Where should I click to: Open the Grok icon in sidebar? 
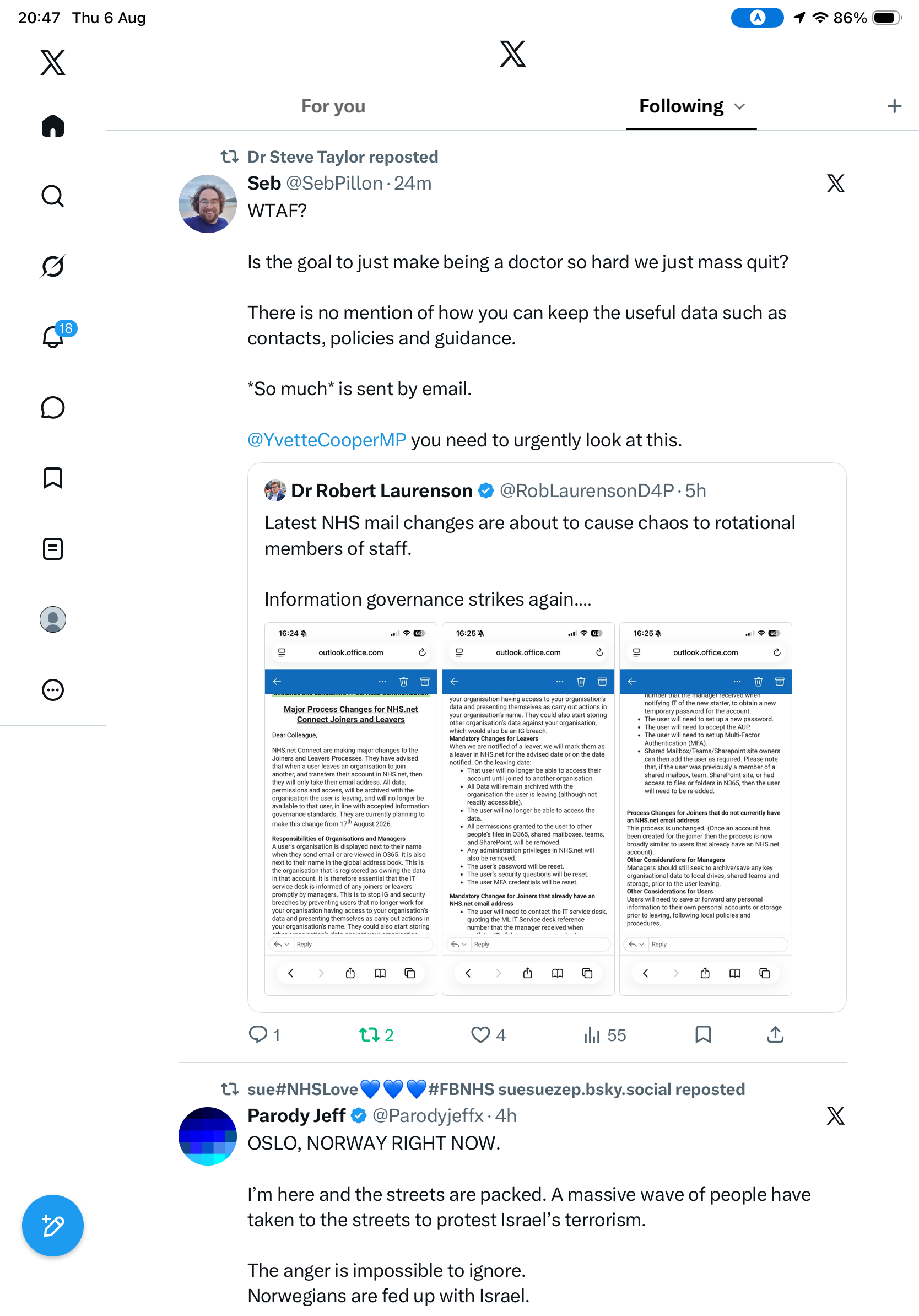coord(53,266)
